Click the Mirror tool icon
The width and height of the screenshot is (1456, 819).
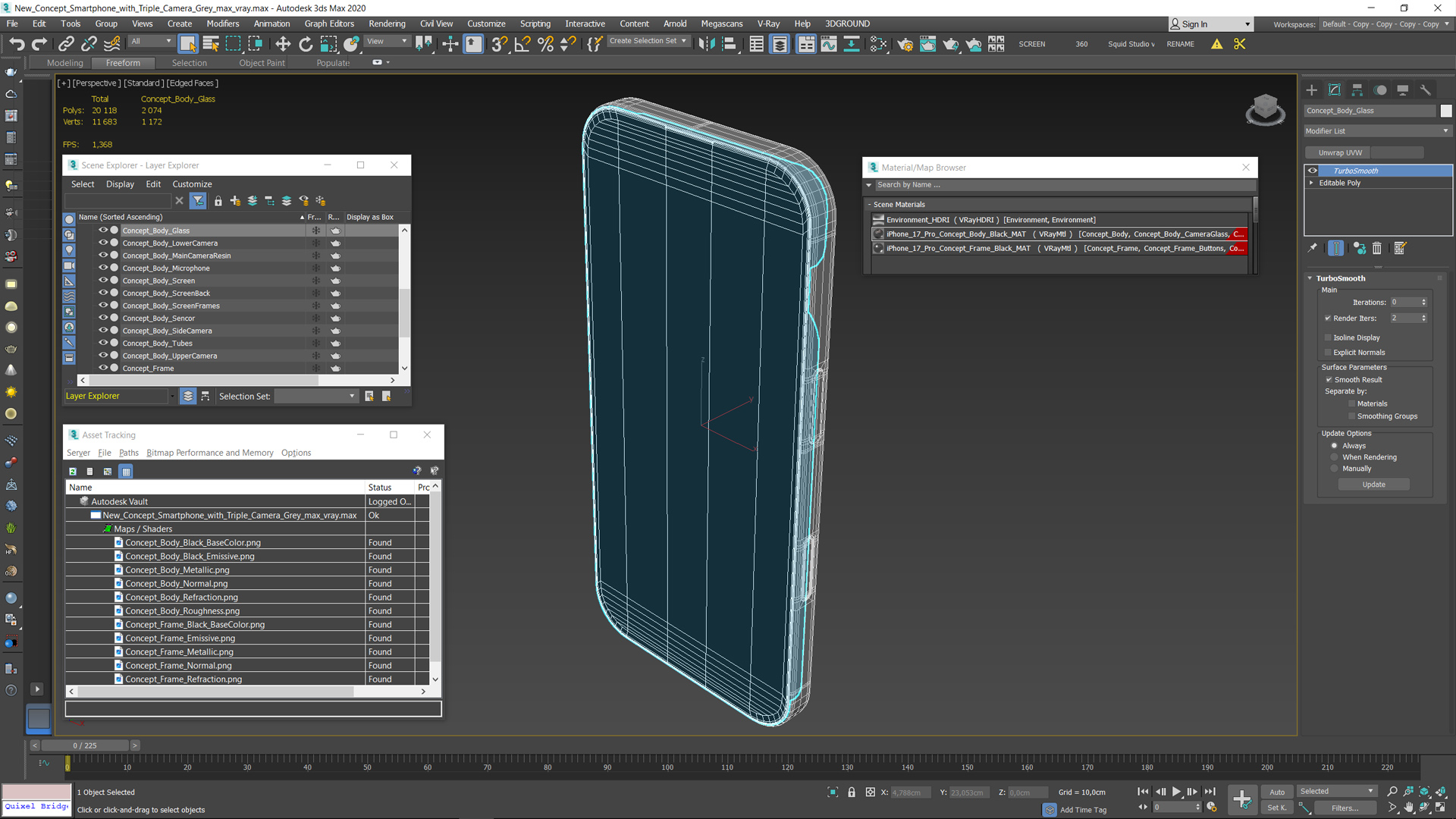click(707, 44)
